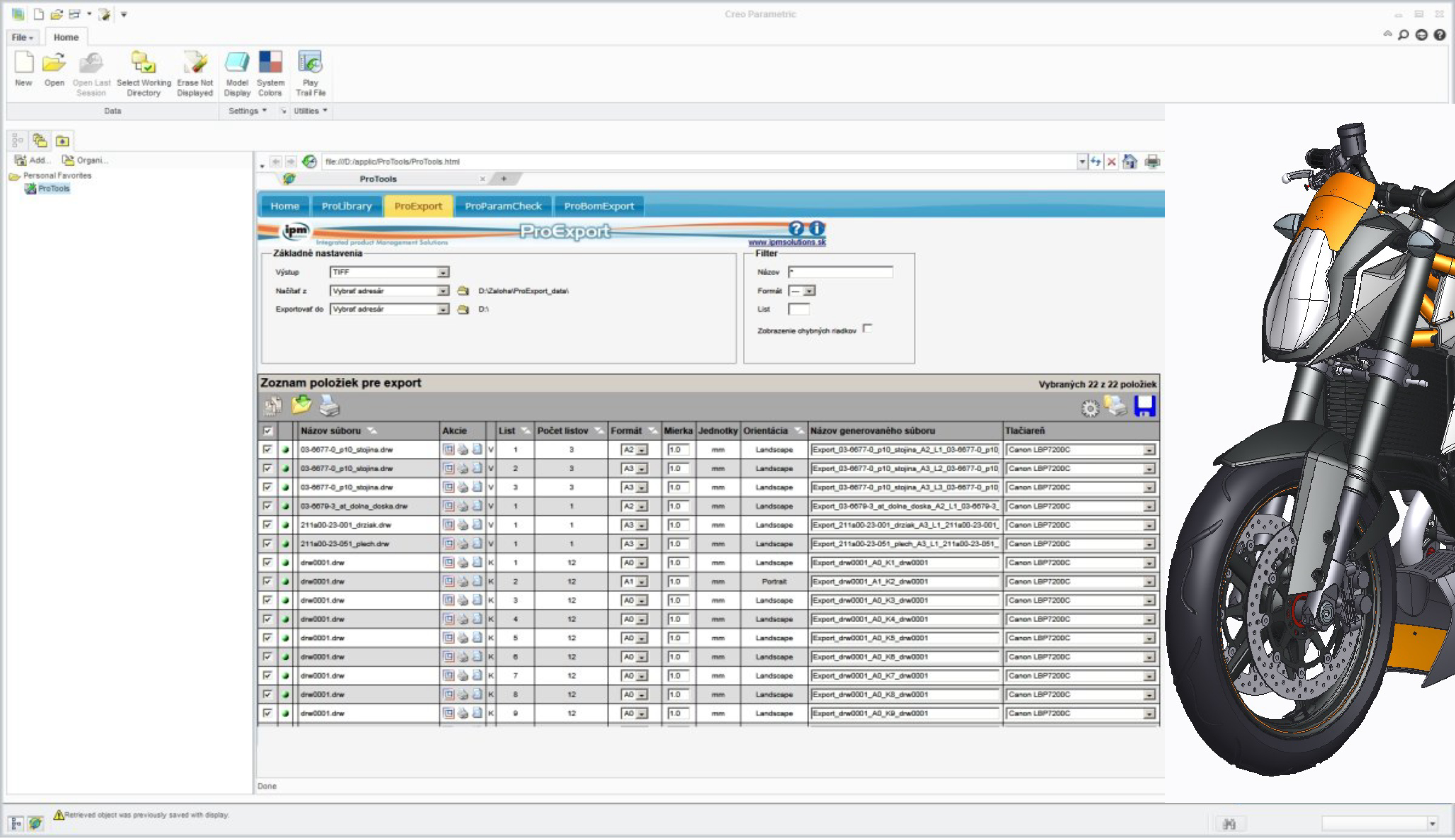Expand the Filter Formát dropdown
The image size is (1455, 840).
point(809,291)
